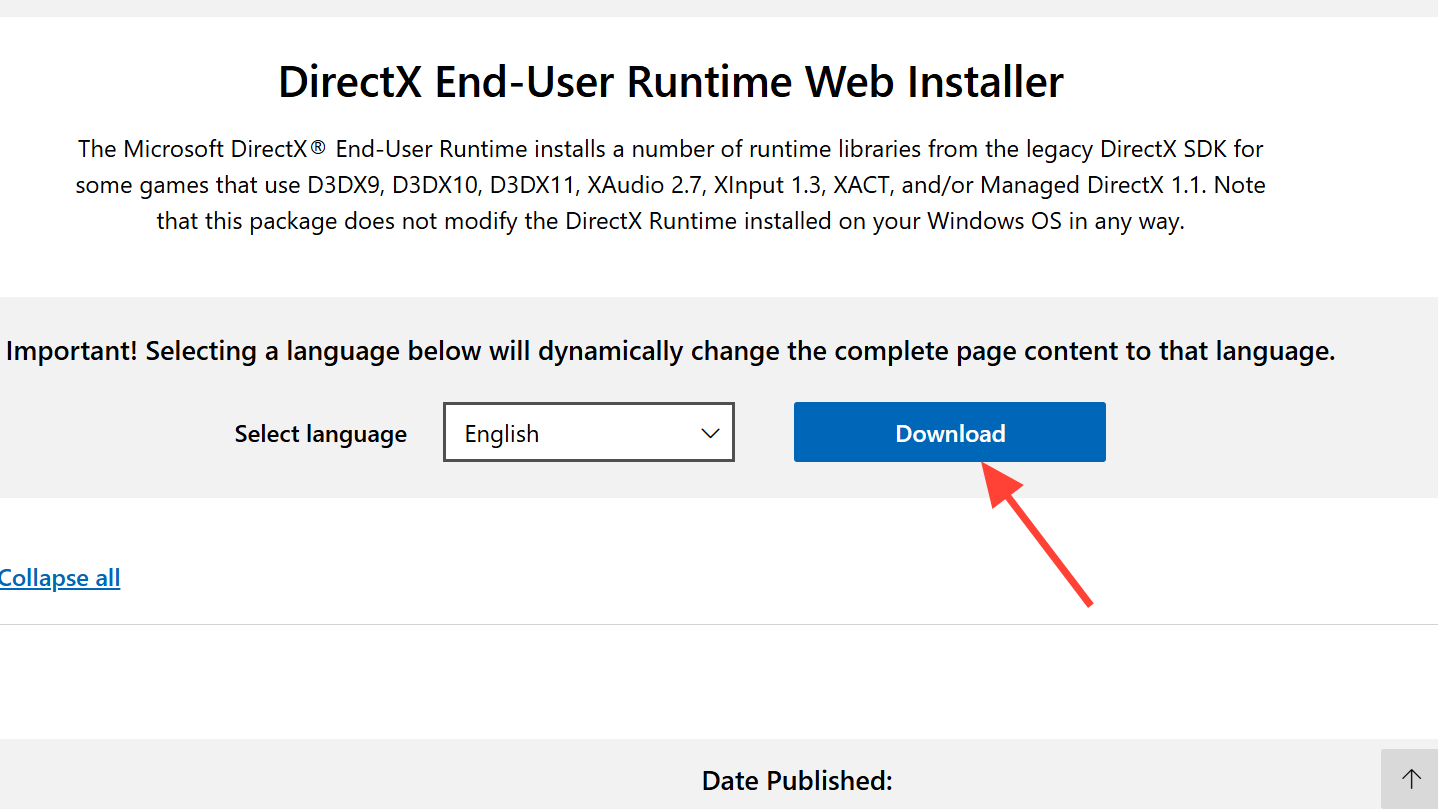
Task: Click the back-to-top arrow icon
Action: tap(1410, 779)
